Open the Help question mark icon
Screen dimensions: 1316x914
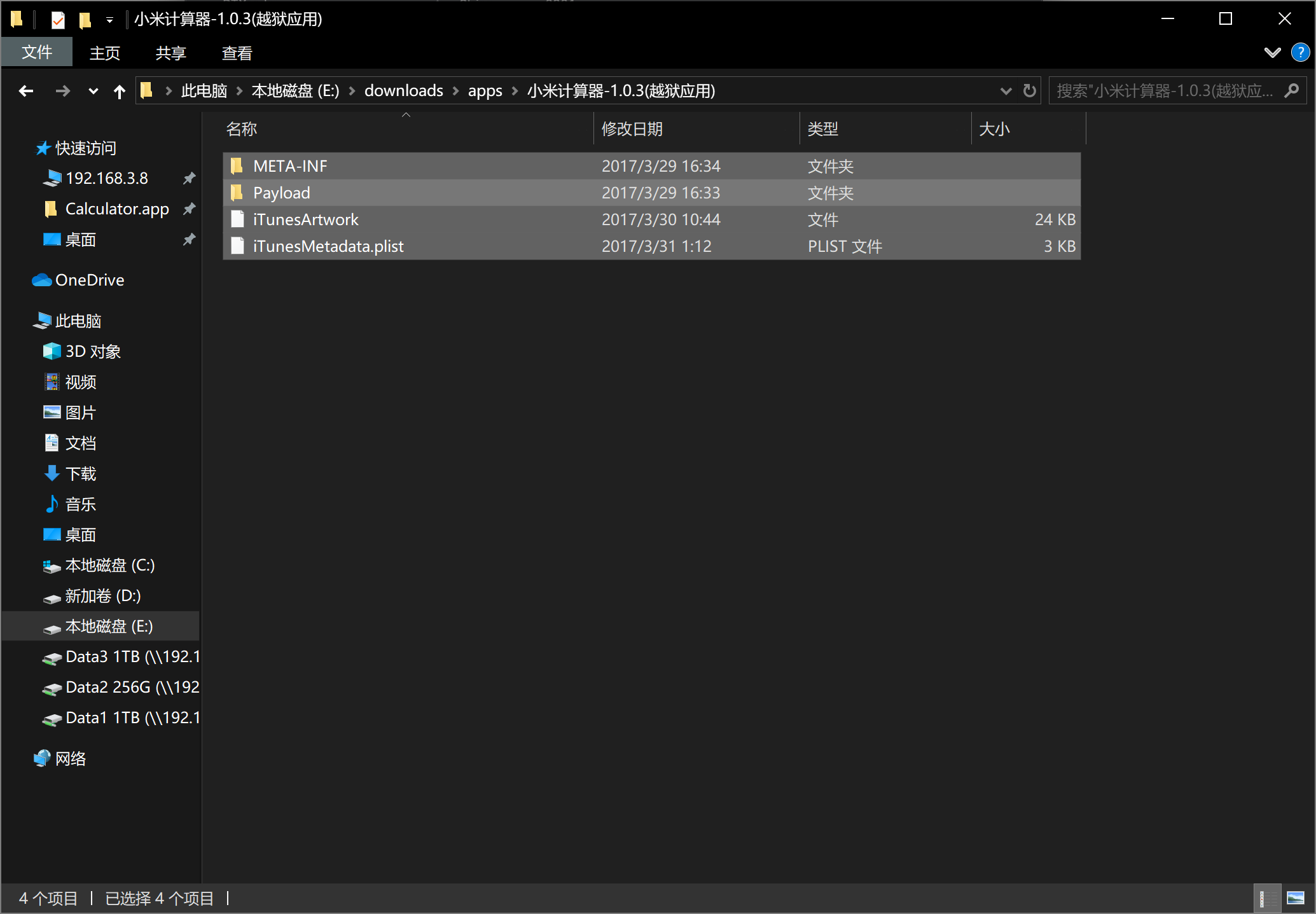point(1300,52)
